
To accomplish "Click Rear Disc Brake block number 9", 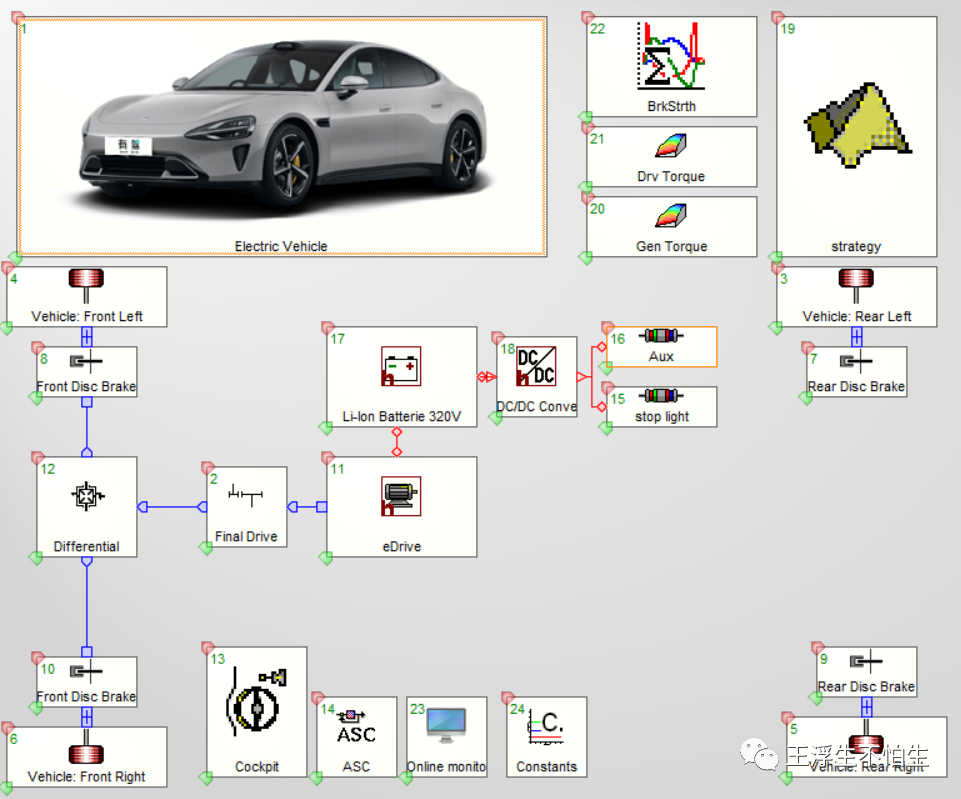I will tap(867, 672).
